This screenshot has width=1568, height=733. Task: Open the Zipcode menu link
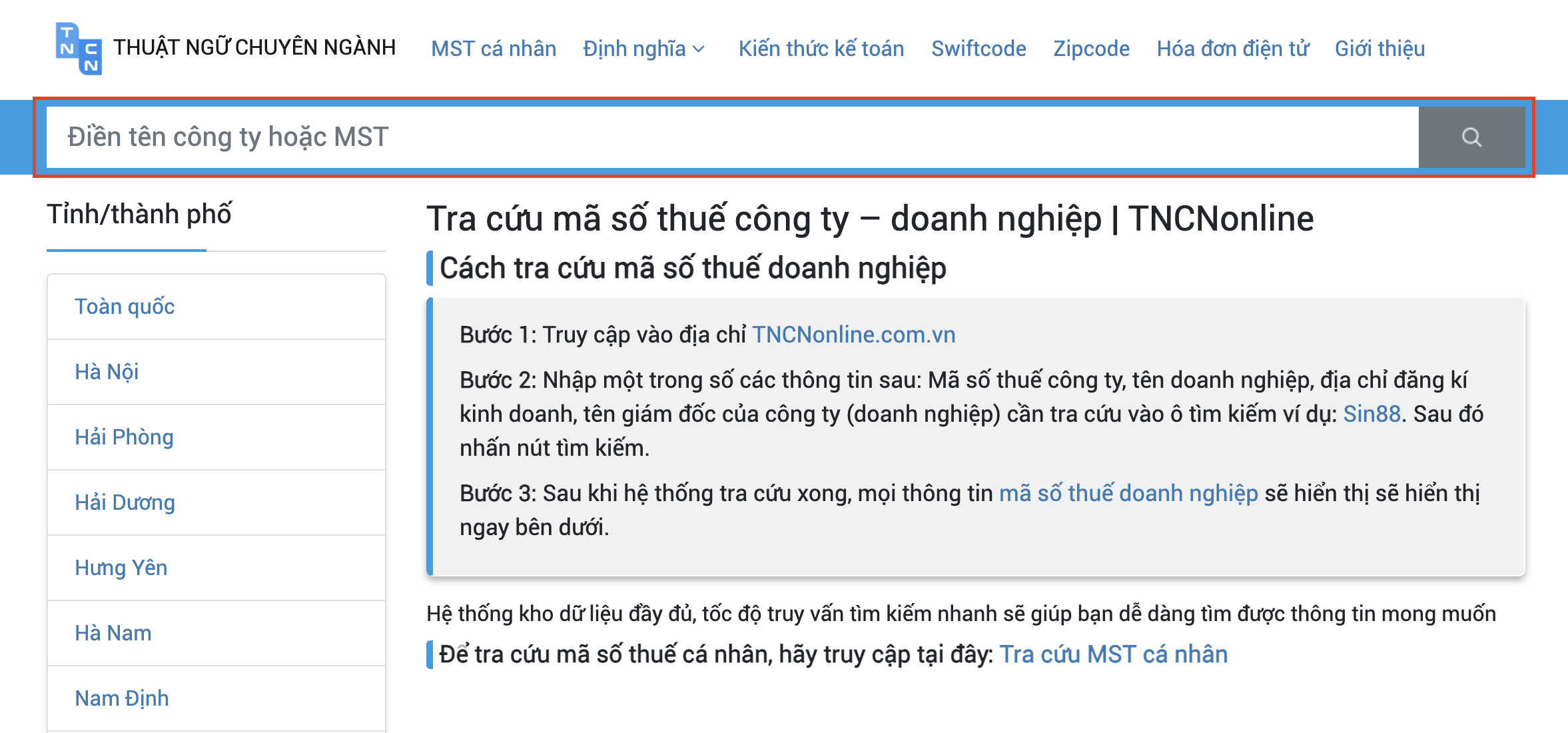(x=1090, y=49)
